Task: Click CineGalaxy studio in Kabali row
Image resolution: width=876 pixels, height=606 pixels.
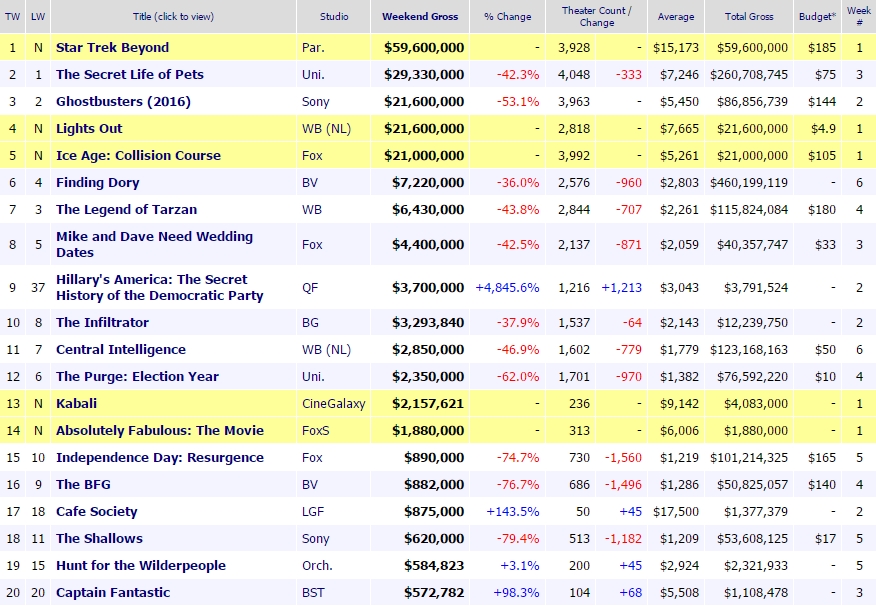Action: tap(334, 403)
